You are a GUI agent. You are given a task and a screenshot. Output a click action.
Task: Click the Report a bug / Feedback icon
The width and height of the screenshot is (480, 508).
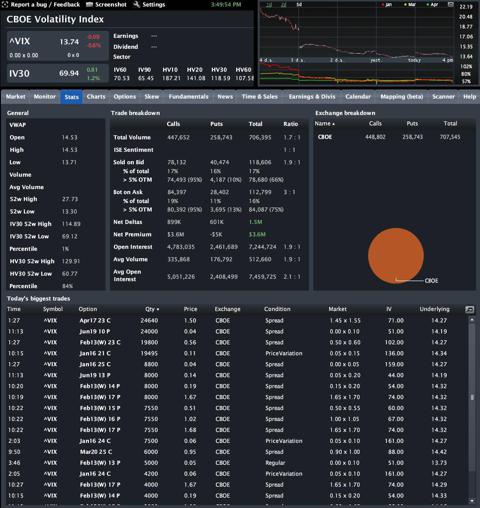(5, 5)
